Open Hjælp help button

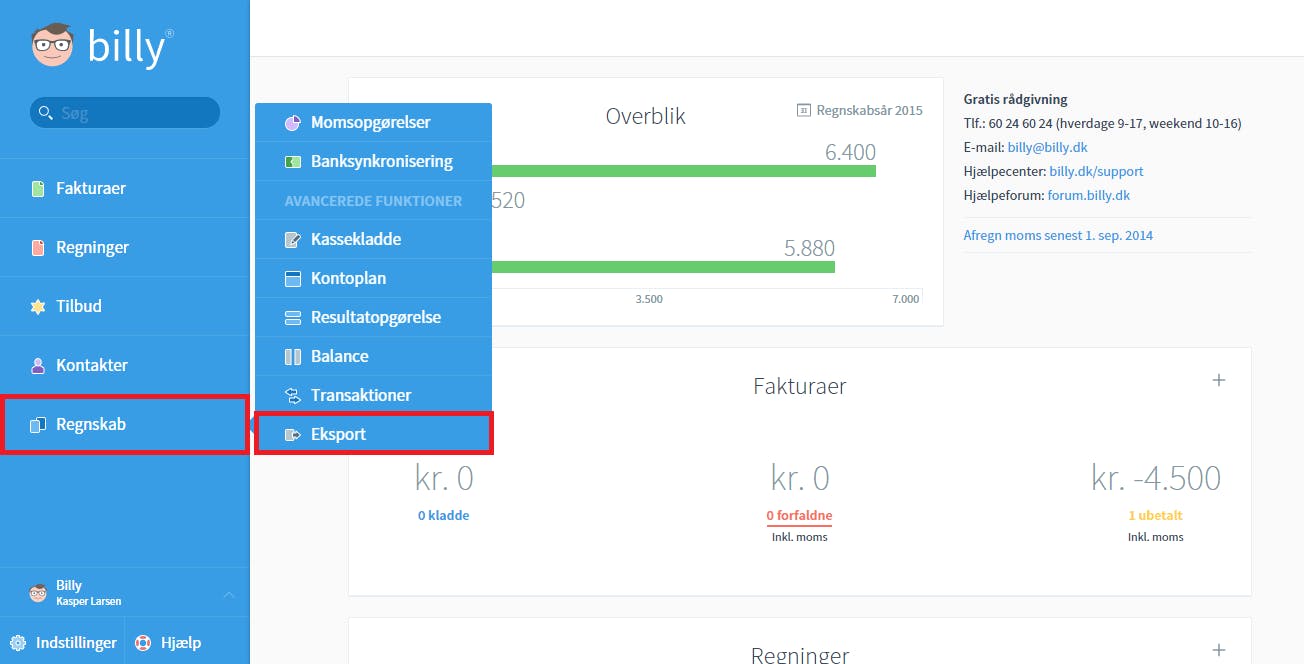pyautogui.click(x=168, y=643)
